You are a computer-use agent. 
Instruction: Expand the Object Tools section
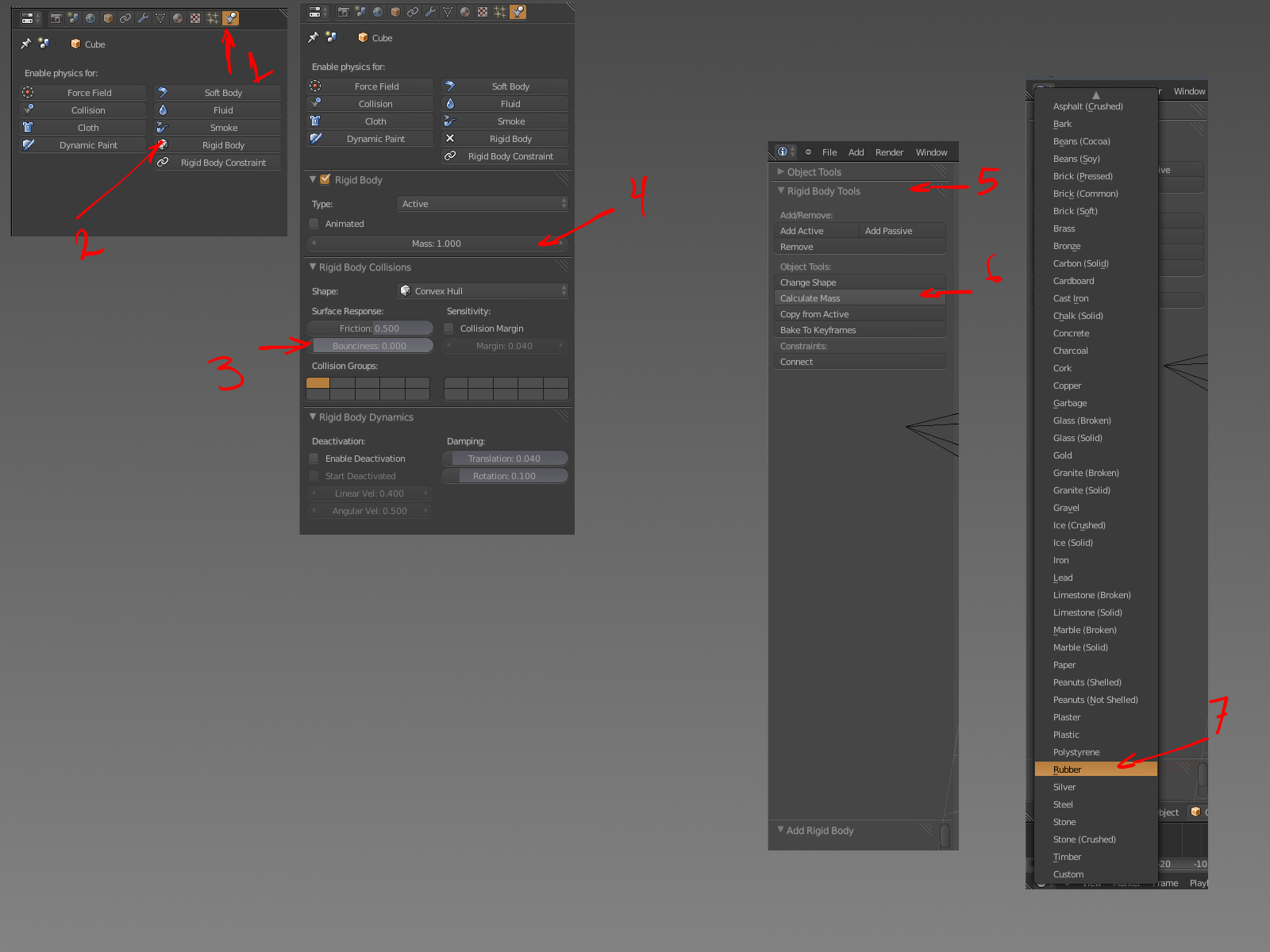coord(780,171)
